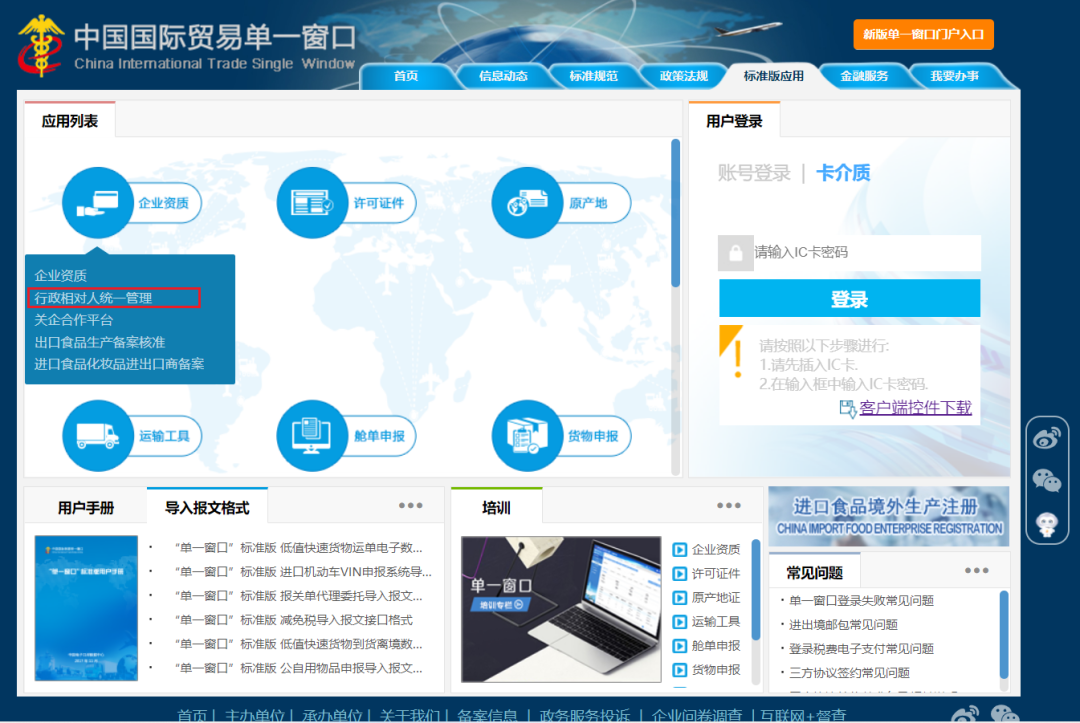The image size is (1080, 723).
Task: Open 进出境邮包常见问题 link
Action: point(843,625)
